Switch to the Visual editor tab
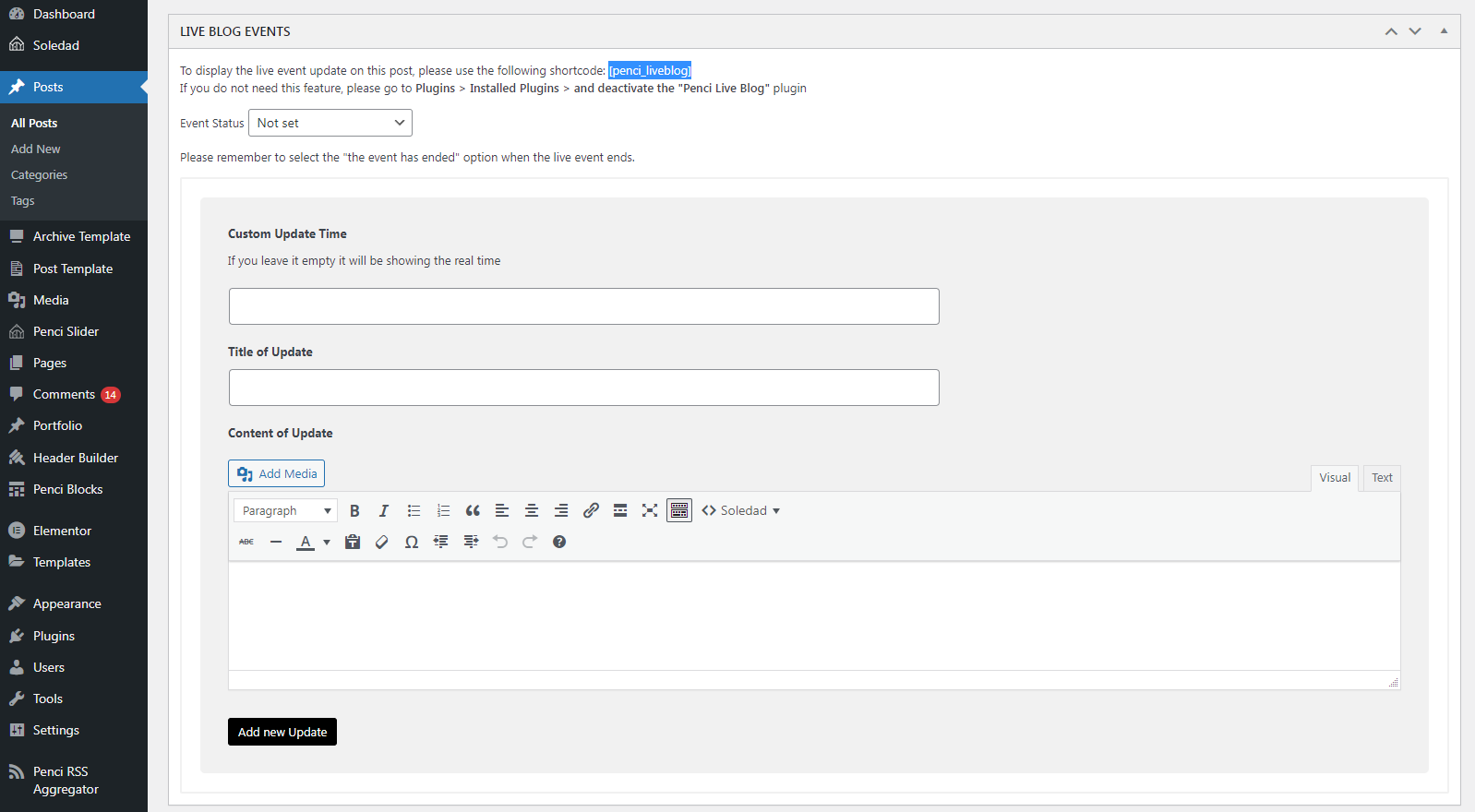Image resolution: width=1475 pixels, height=812 pixels. (1335, 477)
